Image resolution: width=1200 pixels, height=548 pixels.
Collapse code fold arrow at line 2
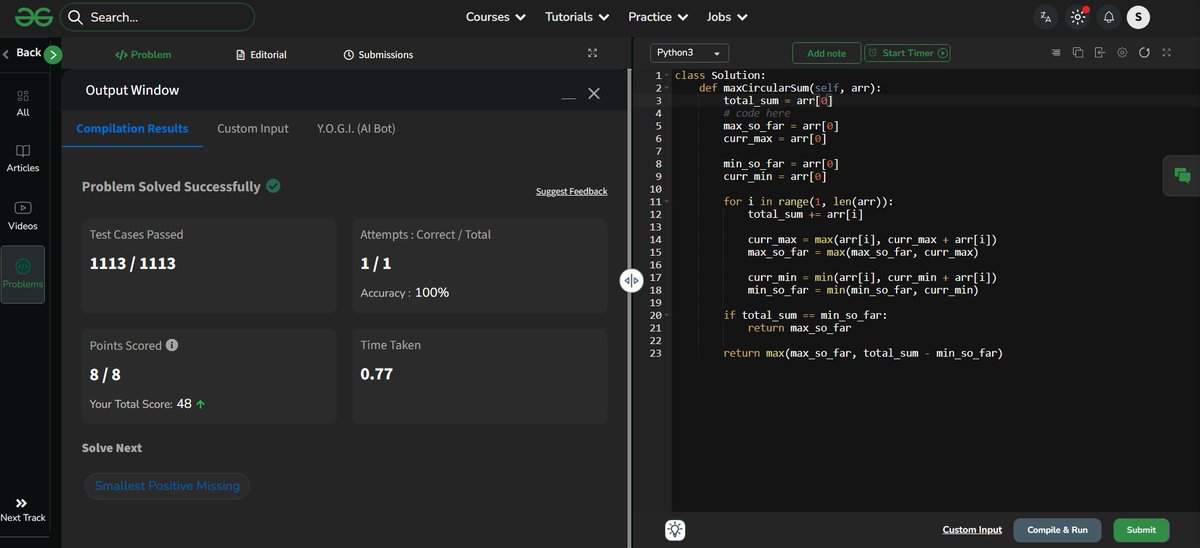(667, 88)
